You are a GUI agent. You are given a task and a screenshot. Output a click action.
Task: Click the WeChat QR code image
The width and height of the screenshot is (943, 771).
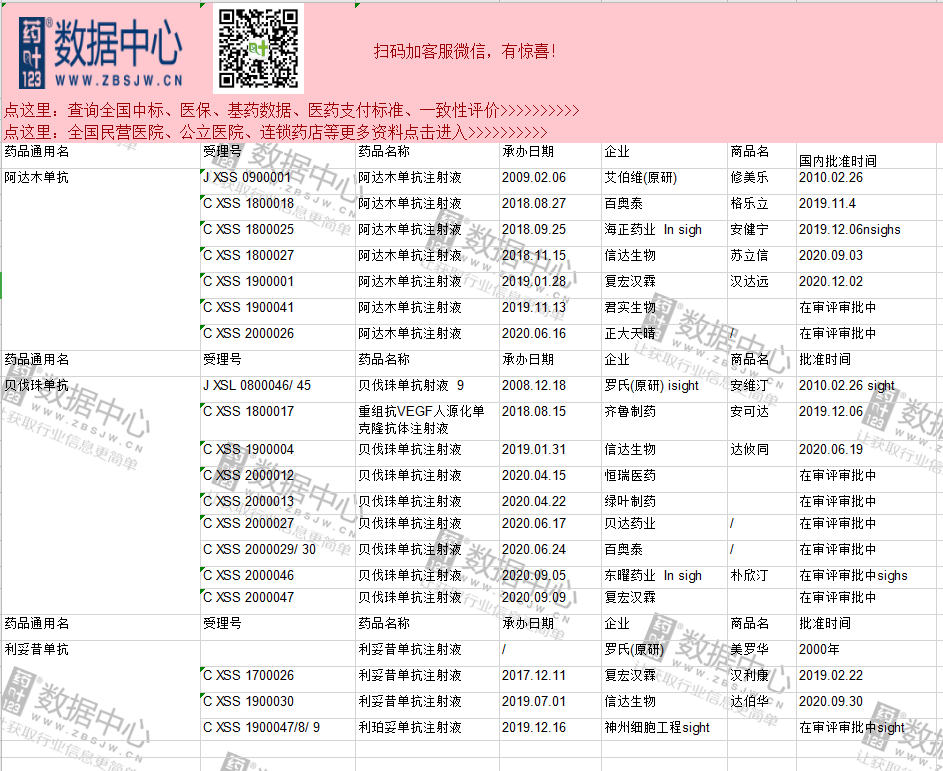[x=258, y=49]
